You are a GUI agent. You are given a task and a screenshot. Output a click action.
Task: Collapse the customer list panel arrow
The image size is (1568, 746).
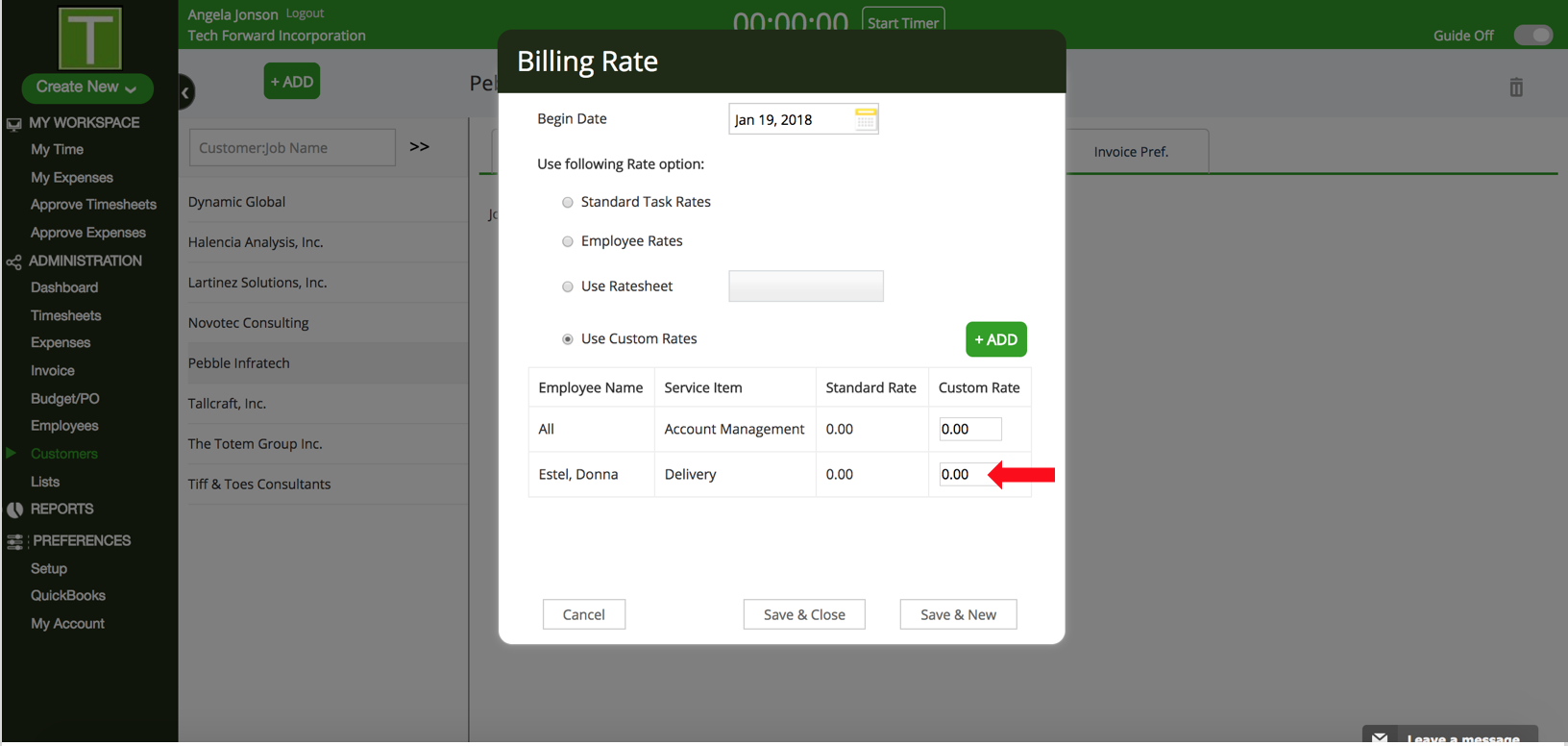(185, 92)
